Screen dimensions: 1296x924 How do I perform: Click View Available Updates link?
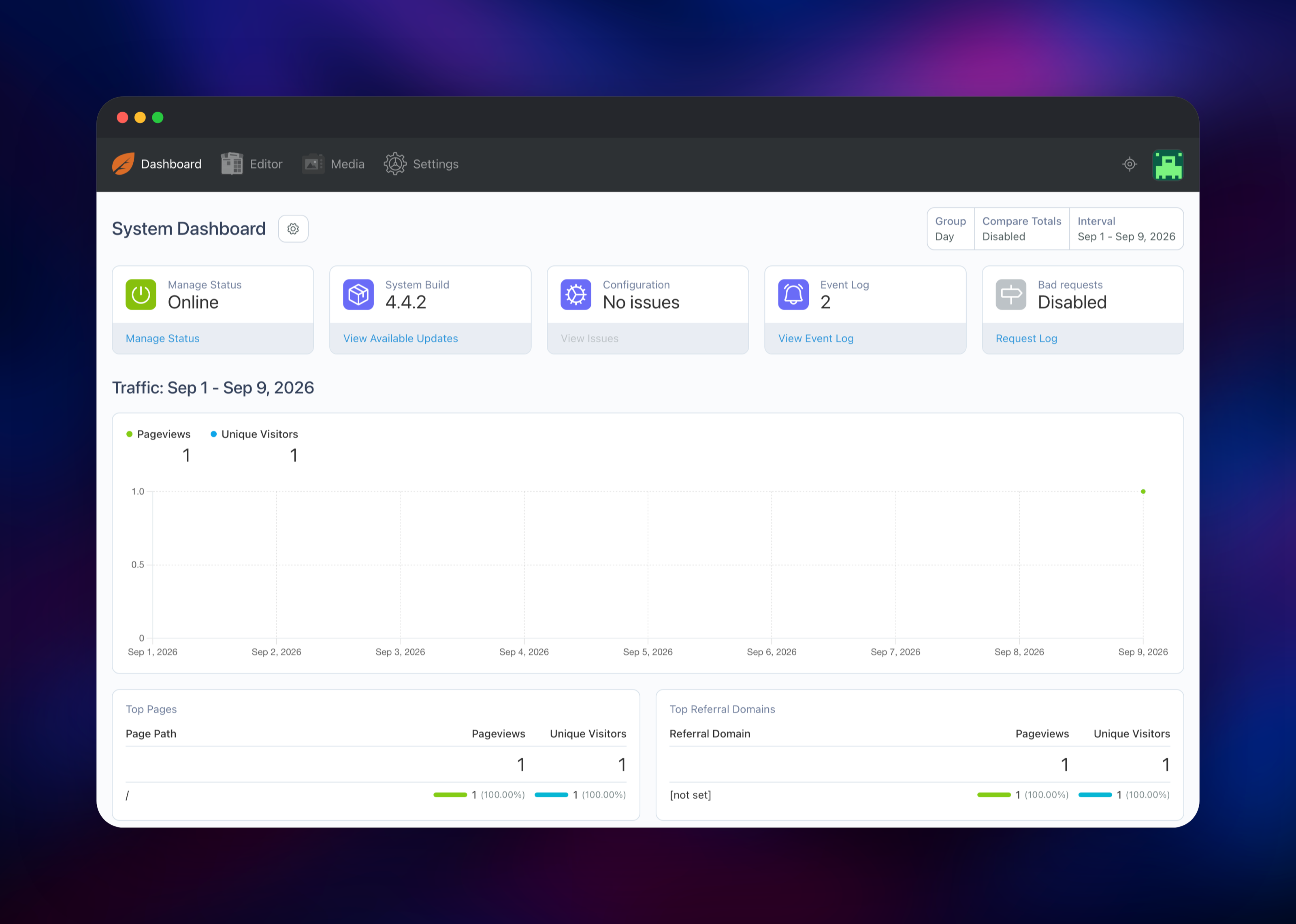pos(401,339)
